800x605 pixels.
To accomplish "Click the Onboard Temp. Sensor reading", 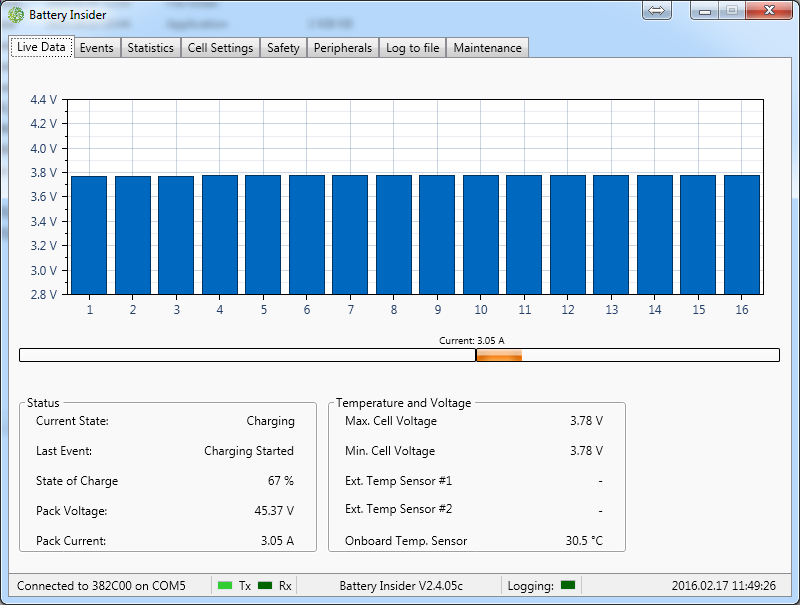I will coord(584,541).
